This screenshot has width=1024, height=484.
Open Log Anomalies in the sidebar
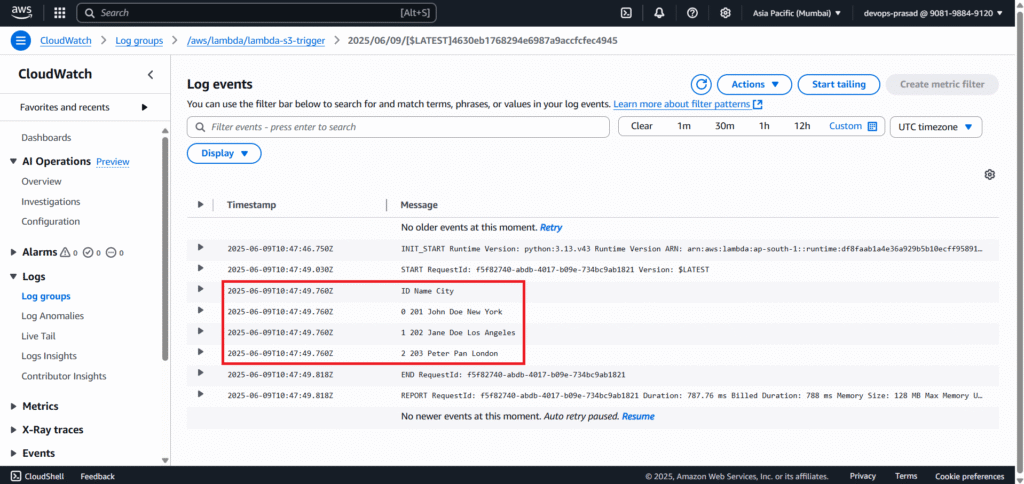coord(52,316)
